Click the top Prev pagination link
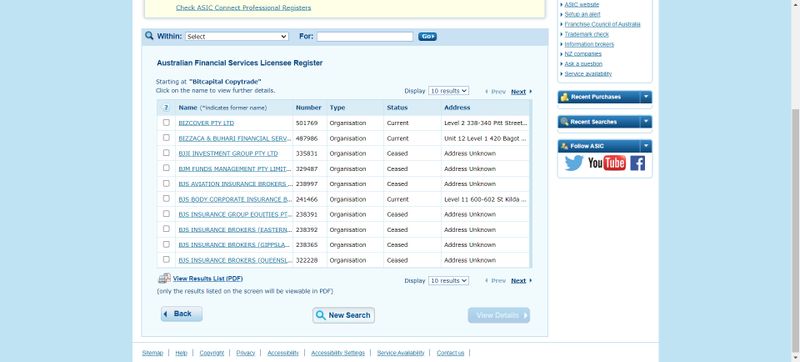The width and height of the screenshot is (800, 362). pyautogui.click(x=498, y=92)
